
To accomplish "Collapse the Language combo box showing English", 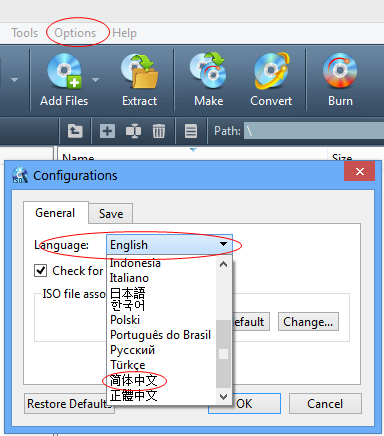I will 169,245.
